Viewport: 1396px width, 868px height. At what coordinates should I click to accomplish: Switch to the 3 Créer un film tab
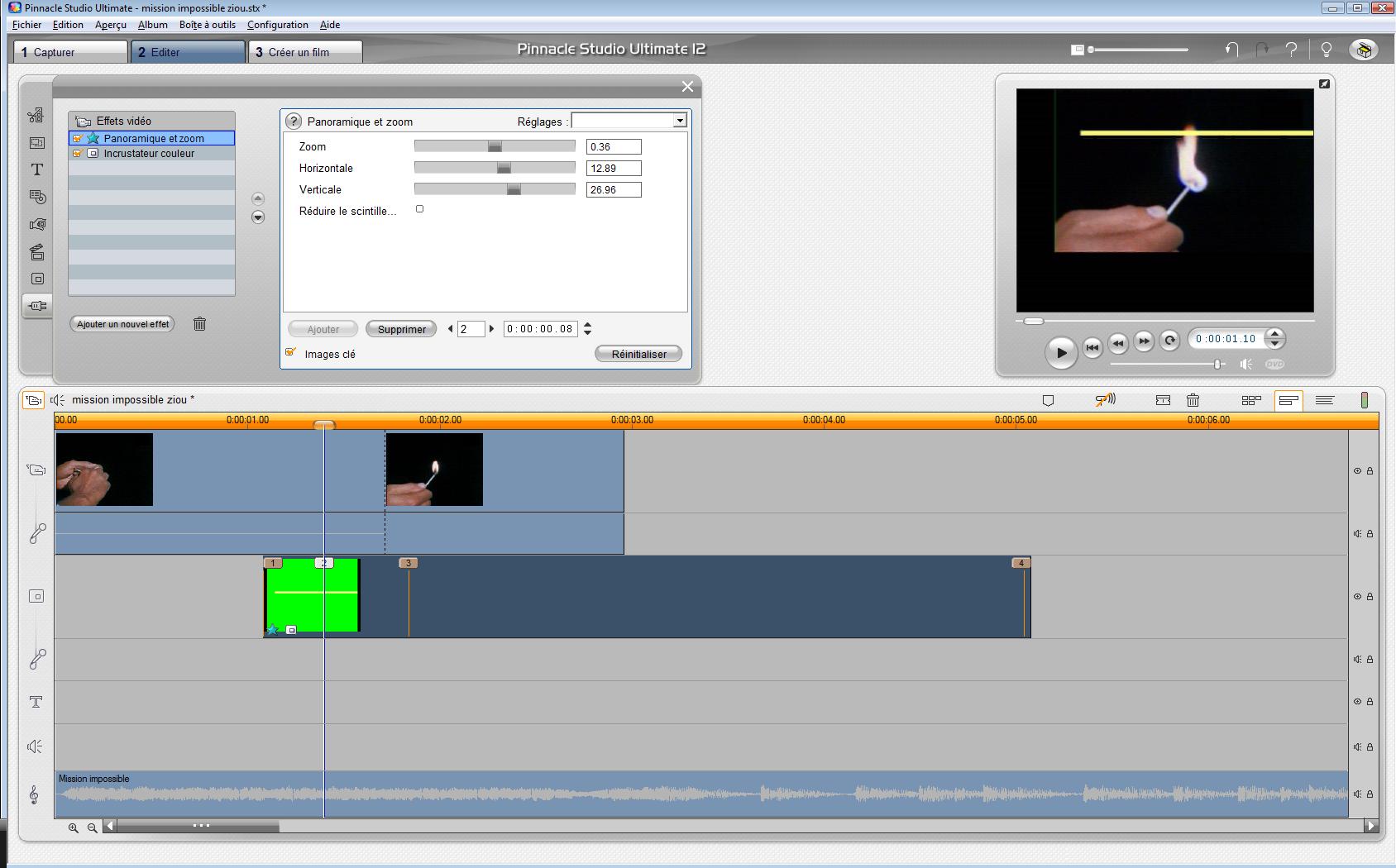click(304, 52)
